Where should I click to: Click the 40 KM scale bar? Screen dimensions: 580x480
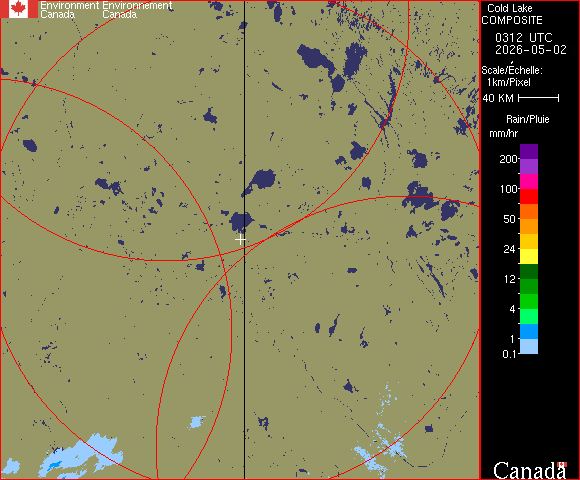539,98
